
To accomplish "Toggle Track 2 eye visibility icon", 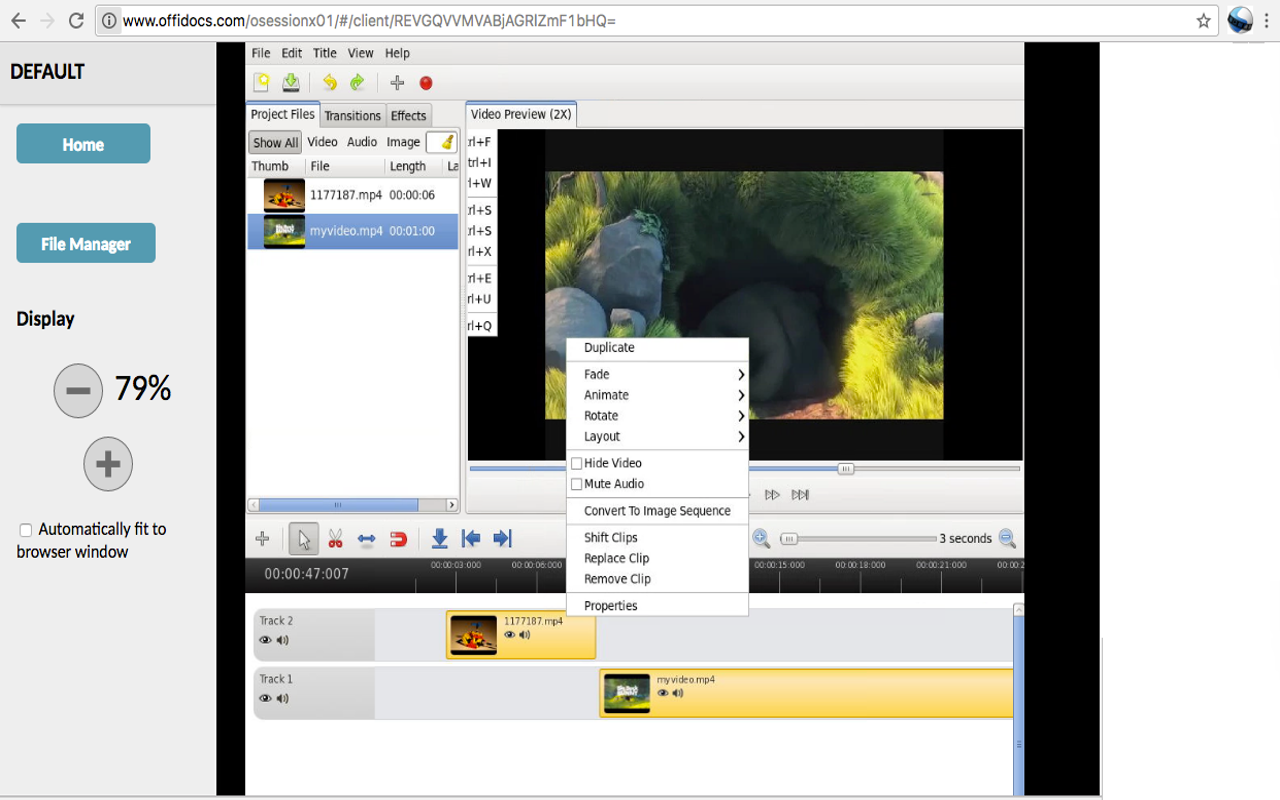I will tap(265, 640).
